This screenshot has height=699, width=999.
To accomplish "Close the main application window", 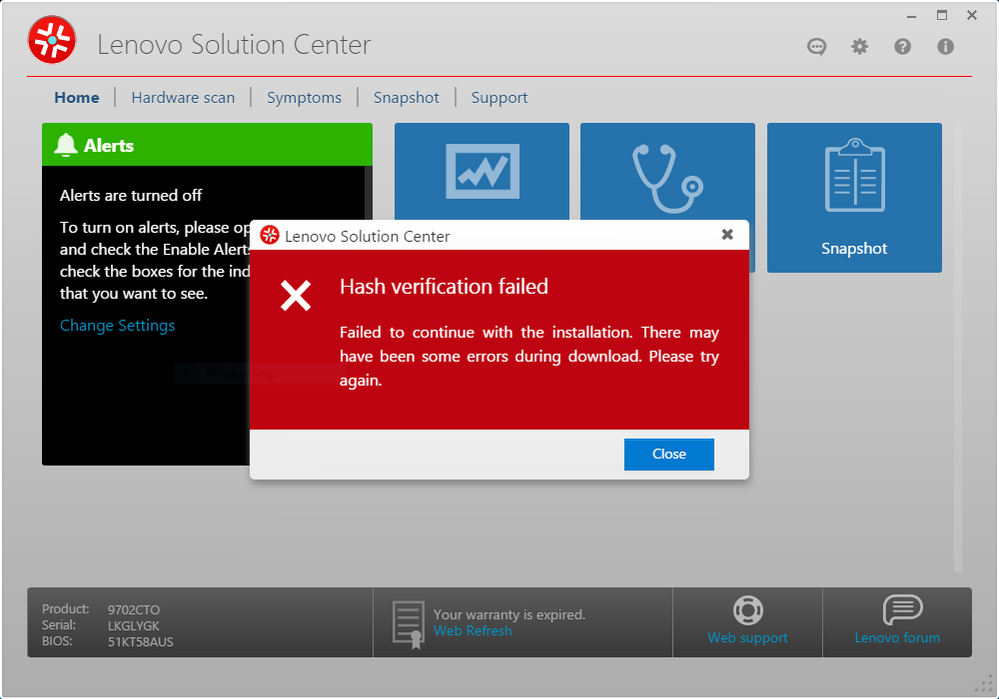I will [972, 15].
